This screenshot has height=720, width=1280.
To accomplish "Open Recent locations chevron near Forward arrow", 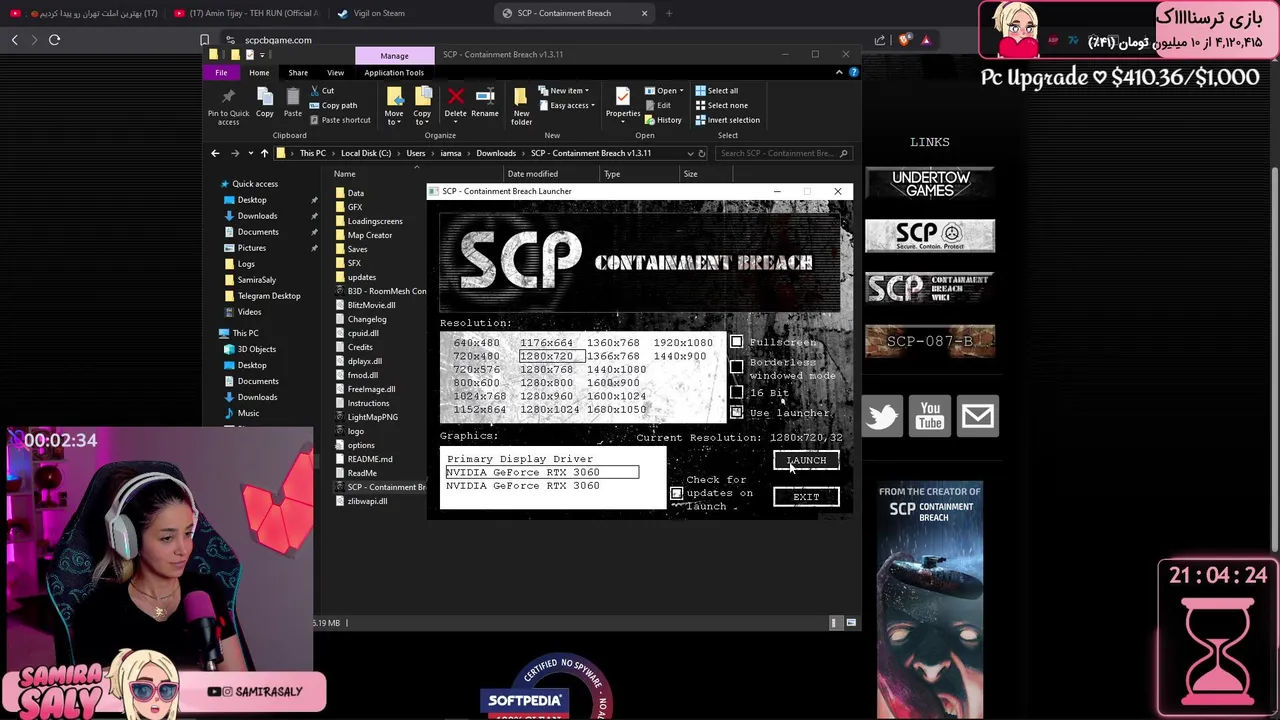I will (x=249, y=153).
